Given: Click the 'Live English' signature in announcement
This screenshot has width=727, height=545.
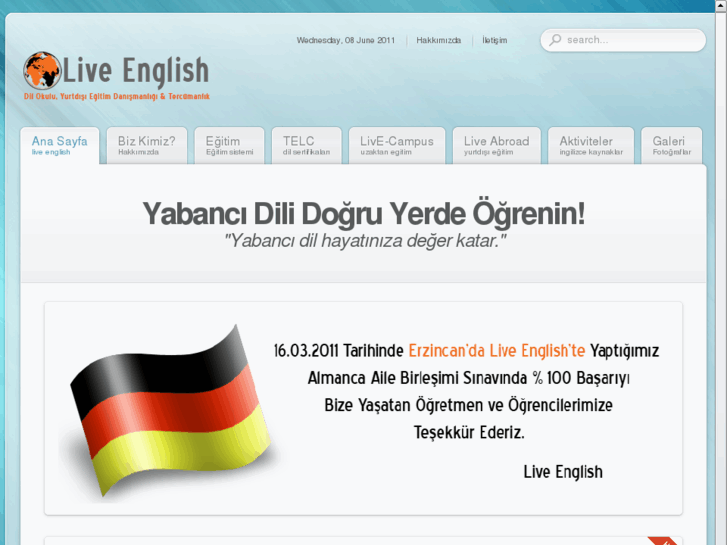Looking at the screenshot, I should click(x=563, y=472).
